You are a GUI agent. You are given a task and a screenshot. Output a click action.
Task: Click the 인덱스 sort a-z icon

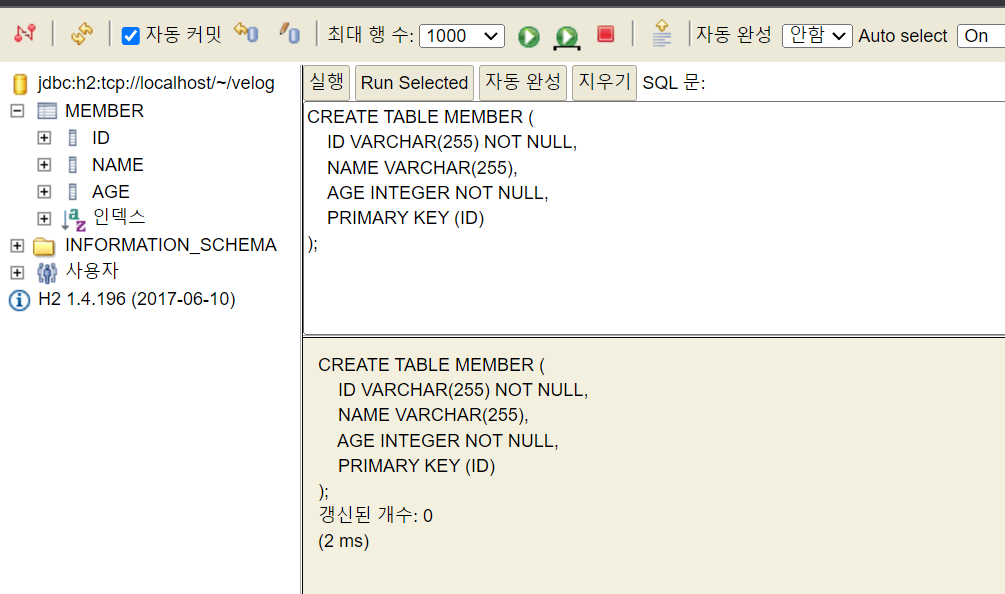(x=74, y=219)
